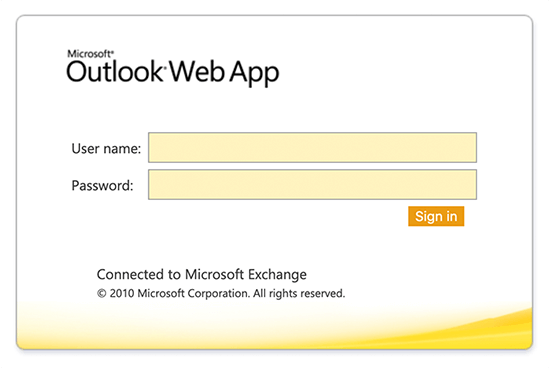Click the word "in" on Sign in button
This screenshot has width=550, height=368.
click(x=452, y=216)
